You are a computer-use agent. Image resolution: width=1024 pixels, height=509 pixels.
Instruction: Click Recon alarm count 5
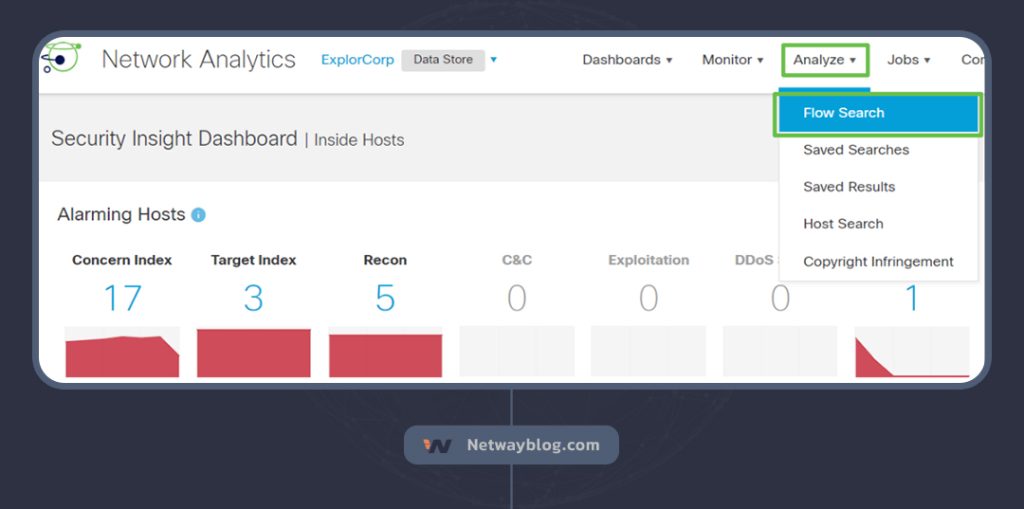pyautogui.click(x=385, y=298)
